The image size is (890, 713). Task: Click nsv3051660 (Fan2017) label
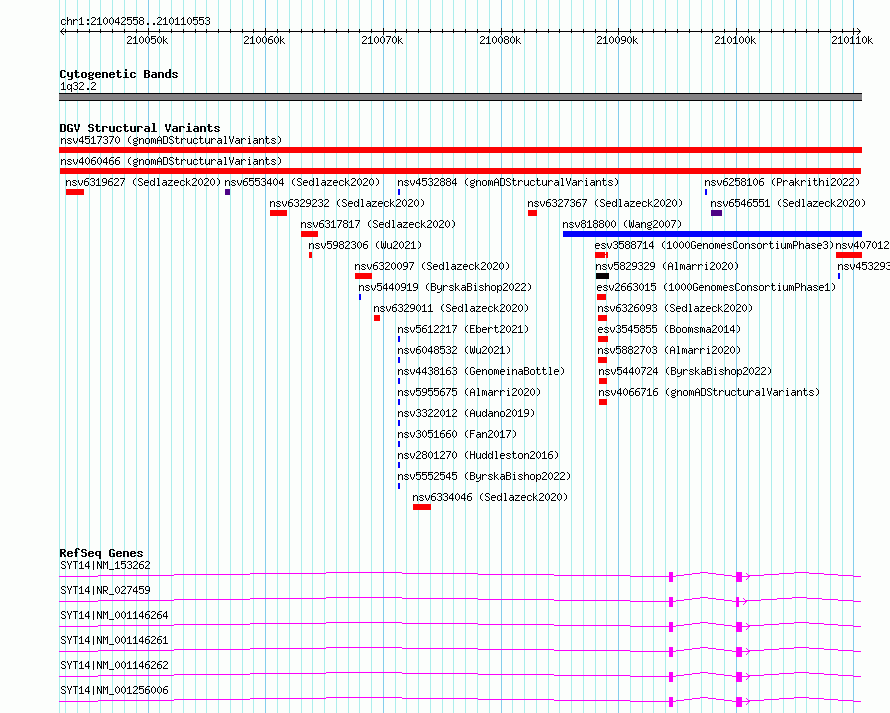coord(457,434)
